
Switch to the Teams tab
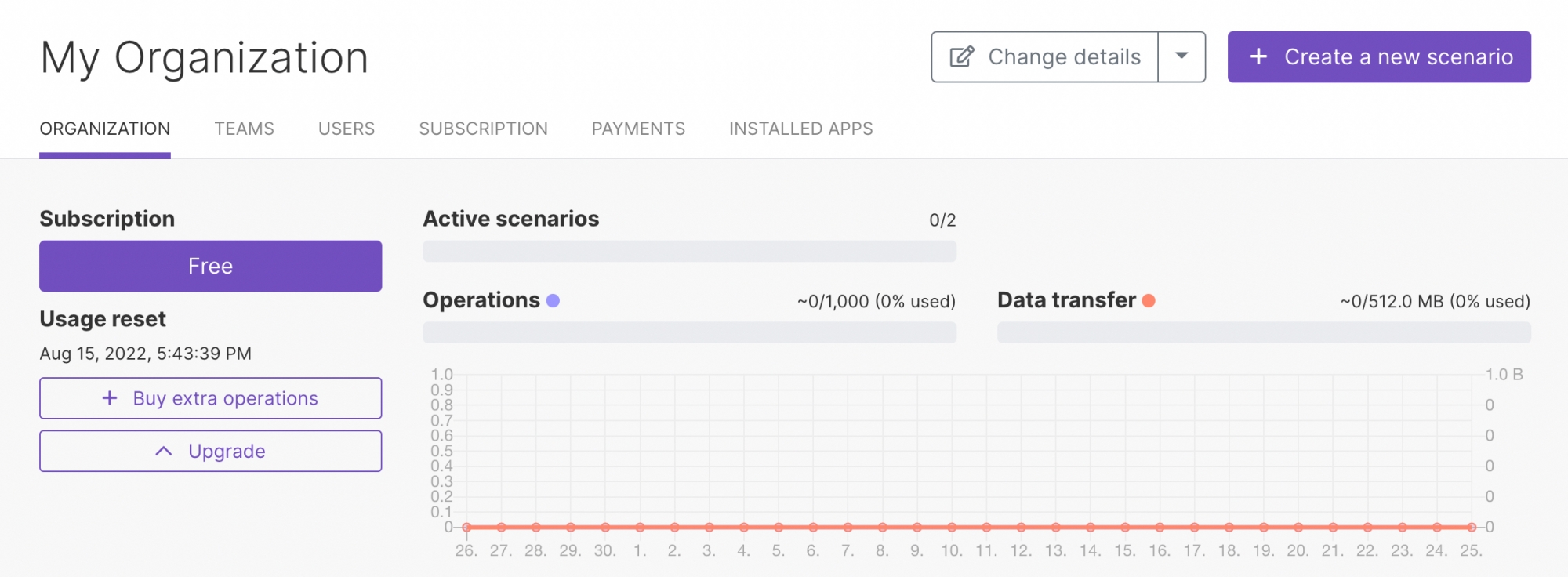click(244, 129)
